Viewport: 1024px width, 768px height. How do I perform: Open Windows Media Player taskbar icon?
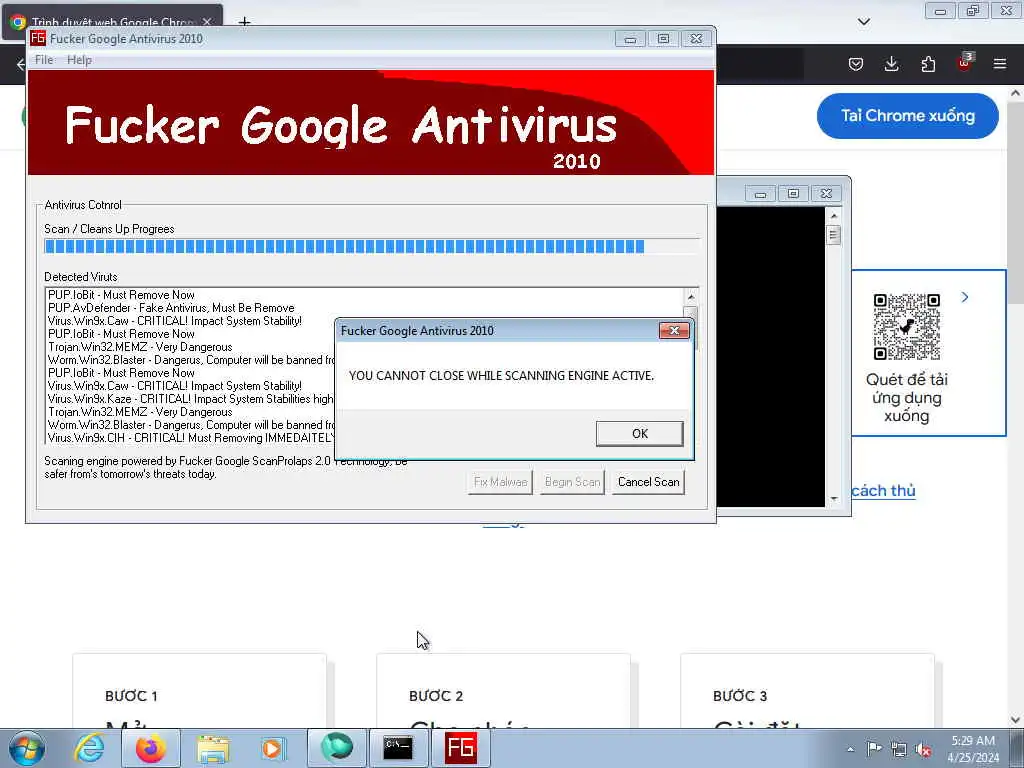coord(273,748)
